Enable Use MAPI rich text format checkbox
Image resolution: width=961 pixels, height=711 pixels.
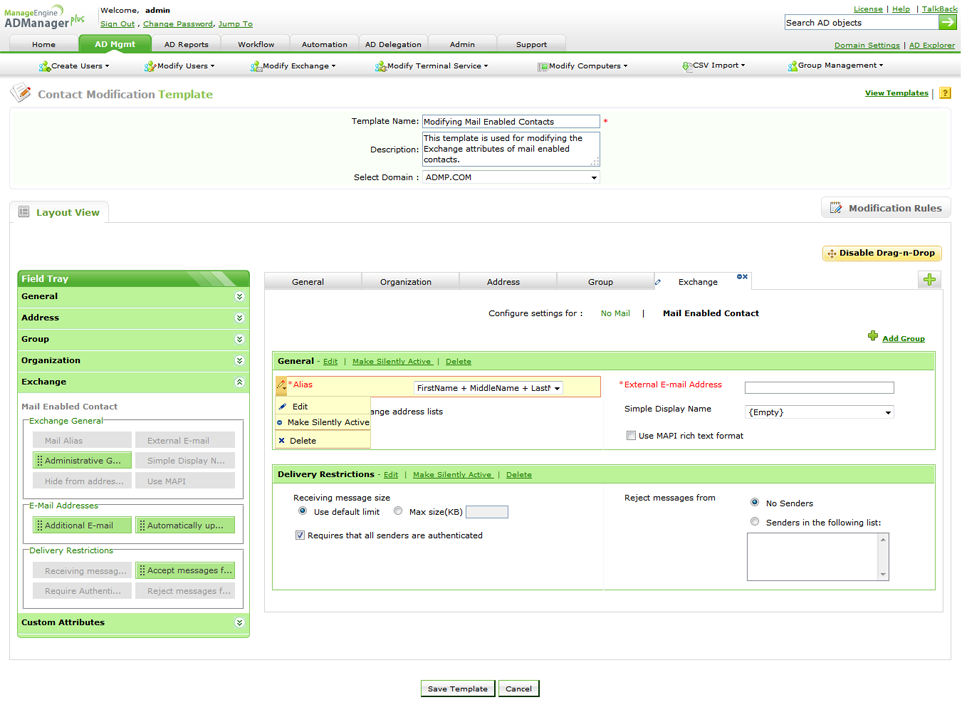point(631,436)
